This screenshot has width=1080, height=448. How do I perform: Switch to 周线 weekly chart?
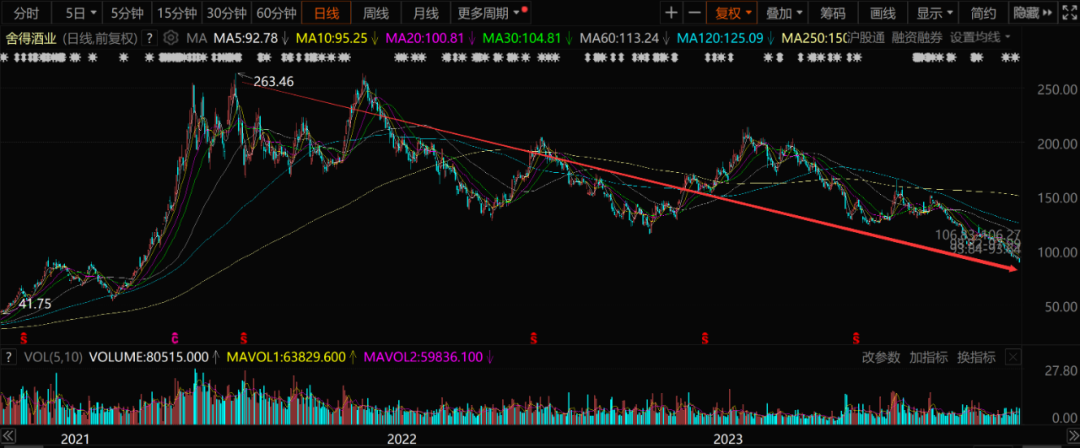point(376,12)
